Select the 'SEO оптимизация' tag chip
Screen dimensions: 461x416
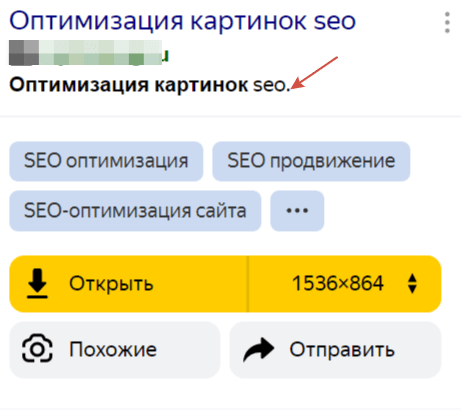point(106,161)
